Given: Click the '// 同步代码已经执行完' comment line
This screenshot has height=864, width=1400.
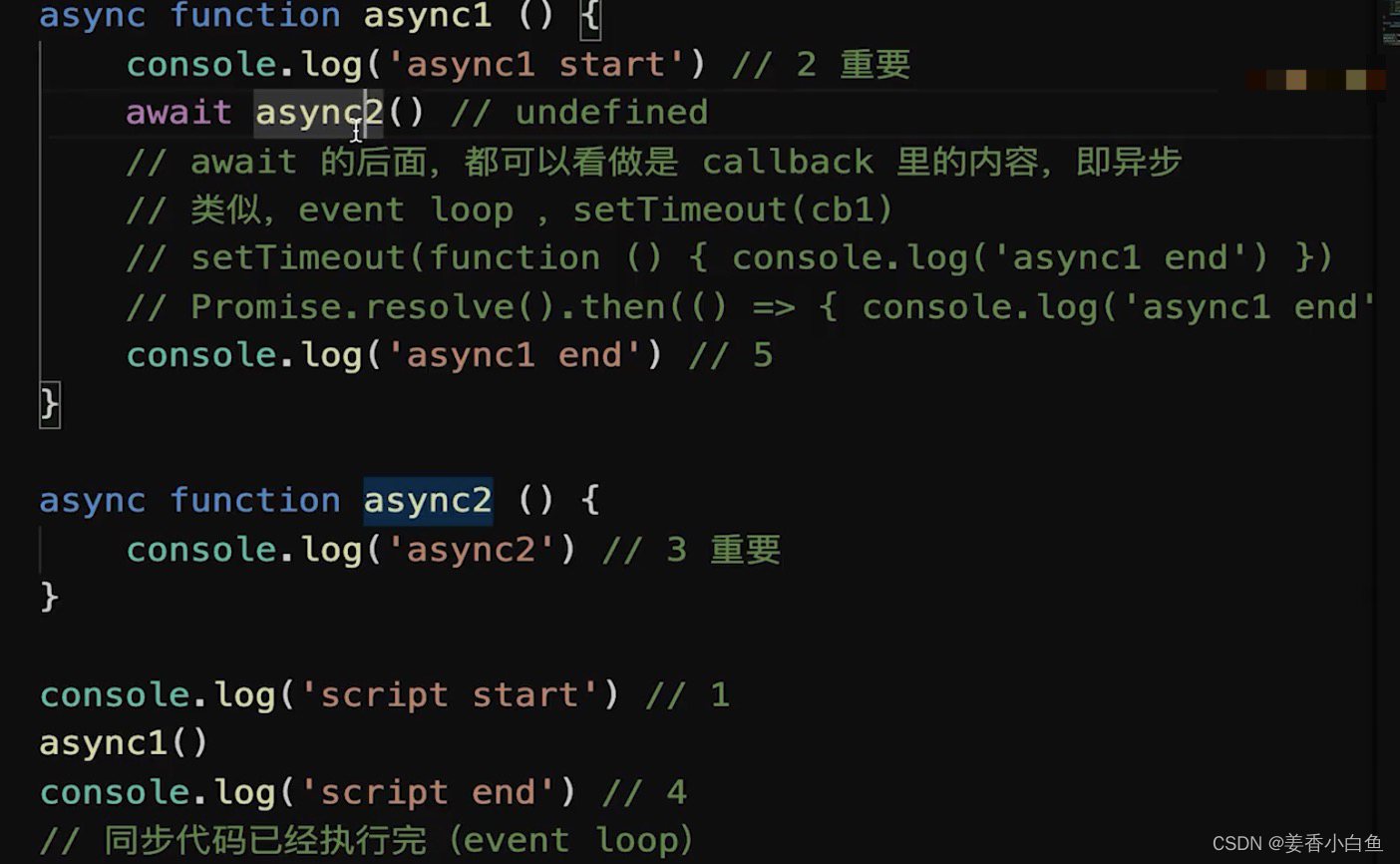Looking at the screenshot, I should coord(366,840).
